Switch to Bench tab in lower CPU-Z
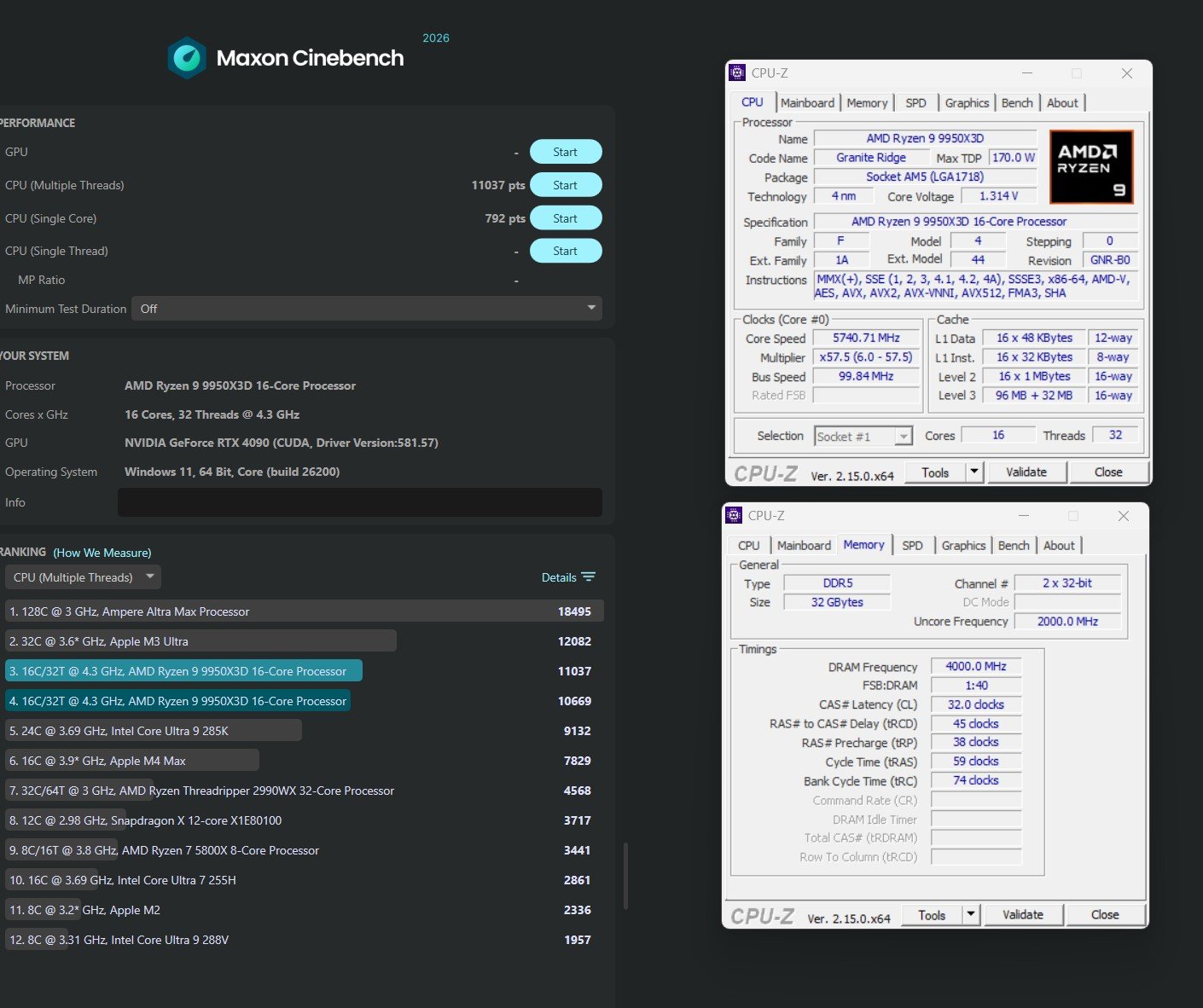 point(1014,546)
